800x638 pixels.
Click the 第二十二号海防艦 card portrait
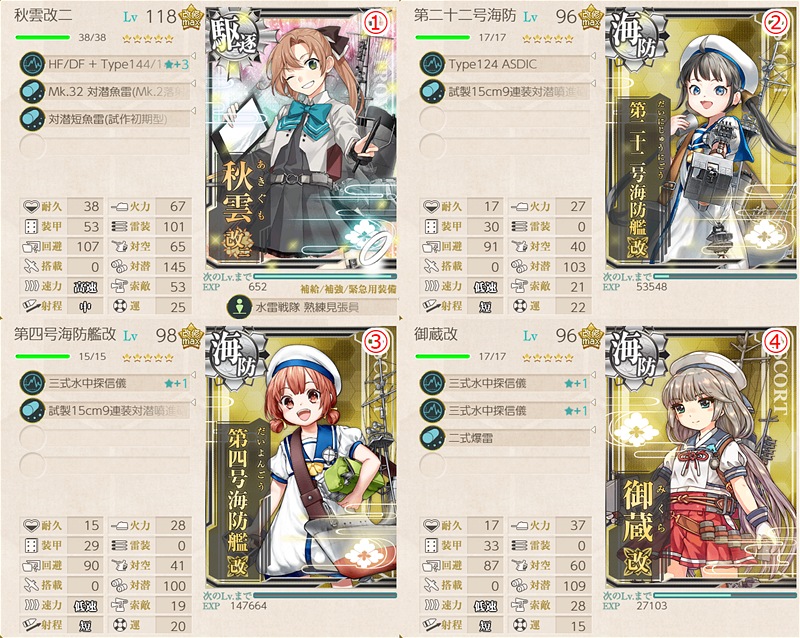pos(701,138)
